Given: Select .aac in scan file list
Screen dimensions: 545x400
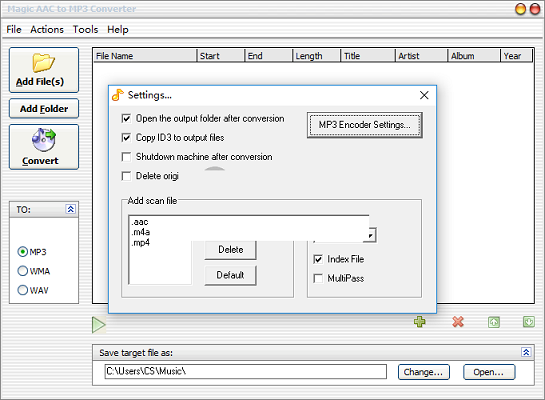Looking at the screenshot, I should (140, 222).
